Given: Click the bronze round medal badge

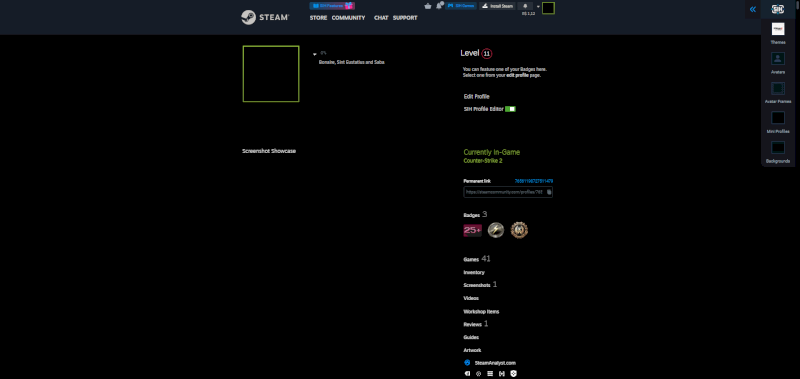Looking at the screenshot, I should [519, 231].
